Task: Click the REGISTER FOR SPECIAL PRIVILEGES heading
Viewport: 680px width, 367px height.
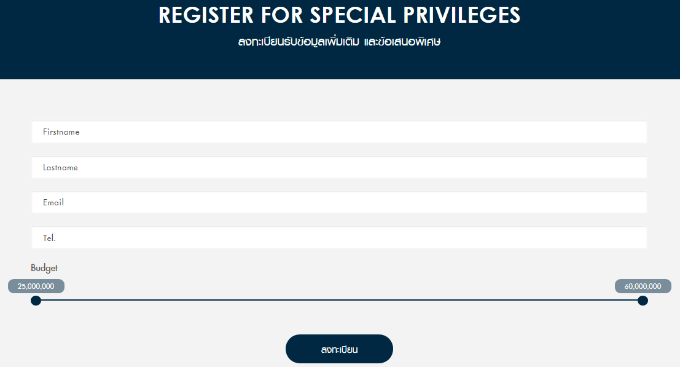Action: (x=339, y=15)
